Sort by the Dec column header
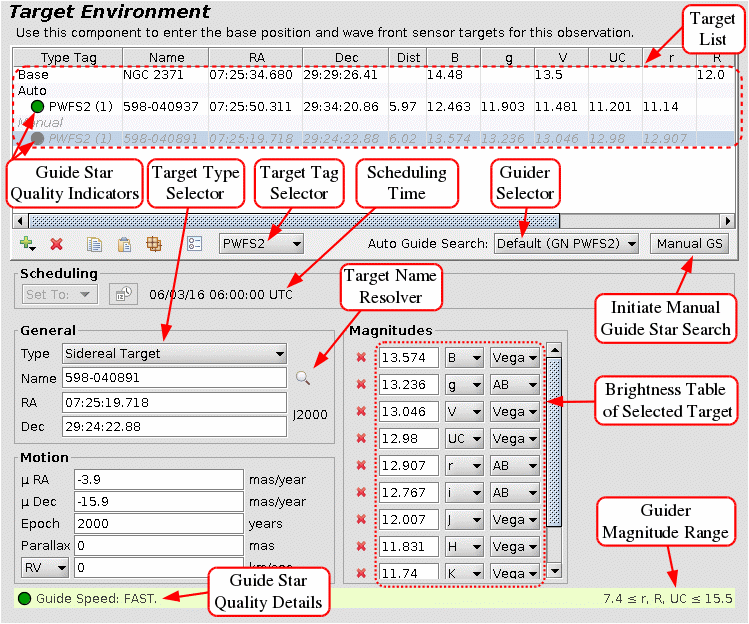749x624 pixels. coord(346,57)
